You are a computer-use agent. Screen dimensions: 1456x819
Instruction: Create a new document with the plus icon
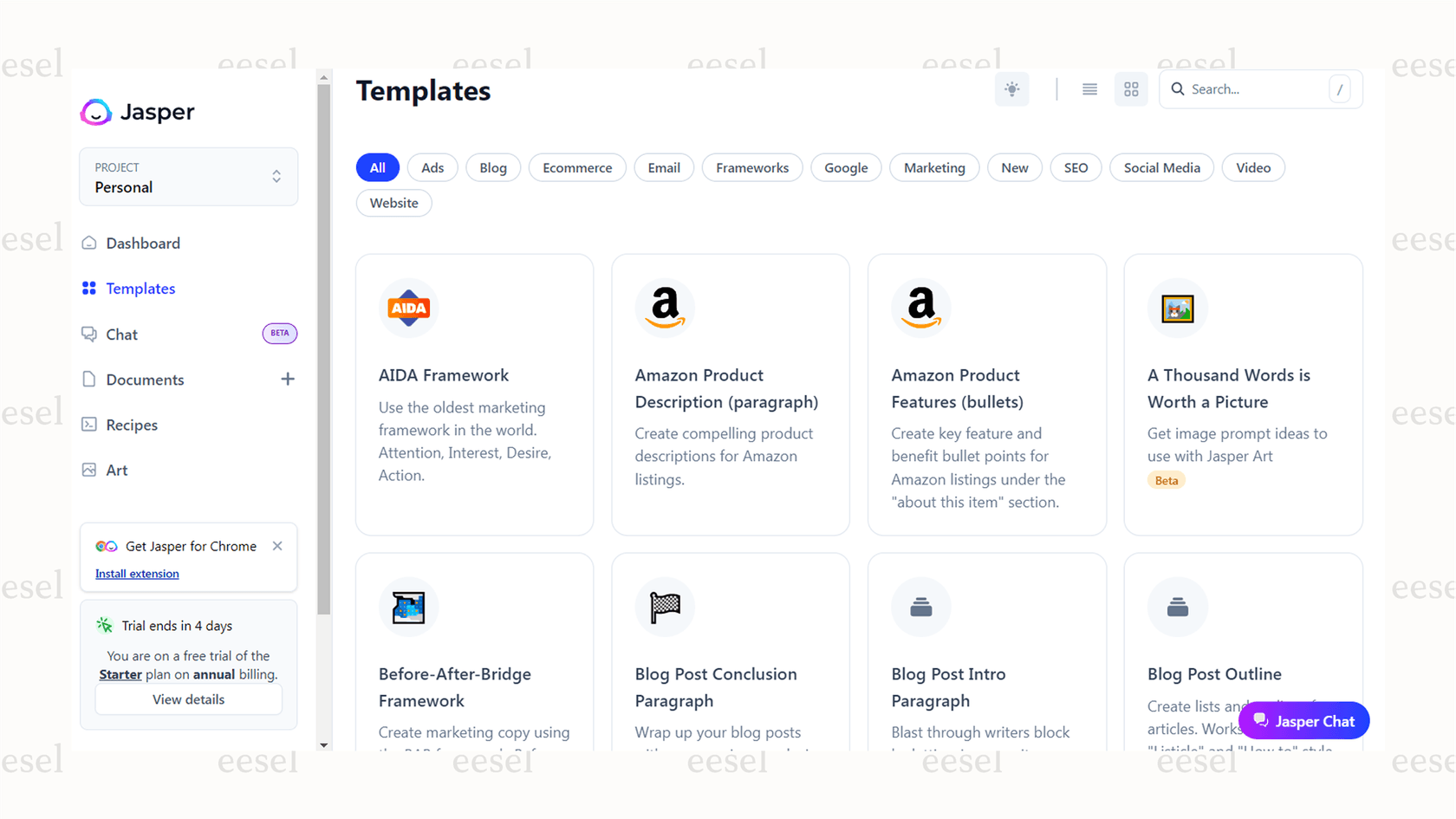click(x=288, y=379)
